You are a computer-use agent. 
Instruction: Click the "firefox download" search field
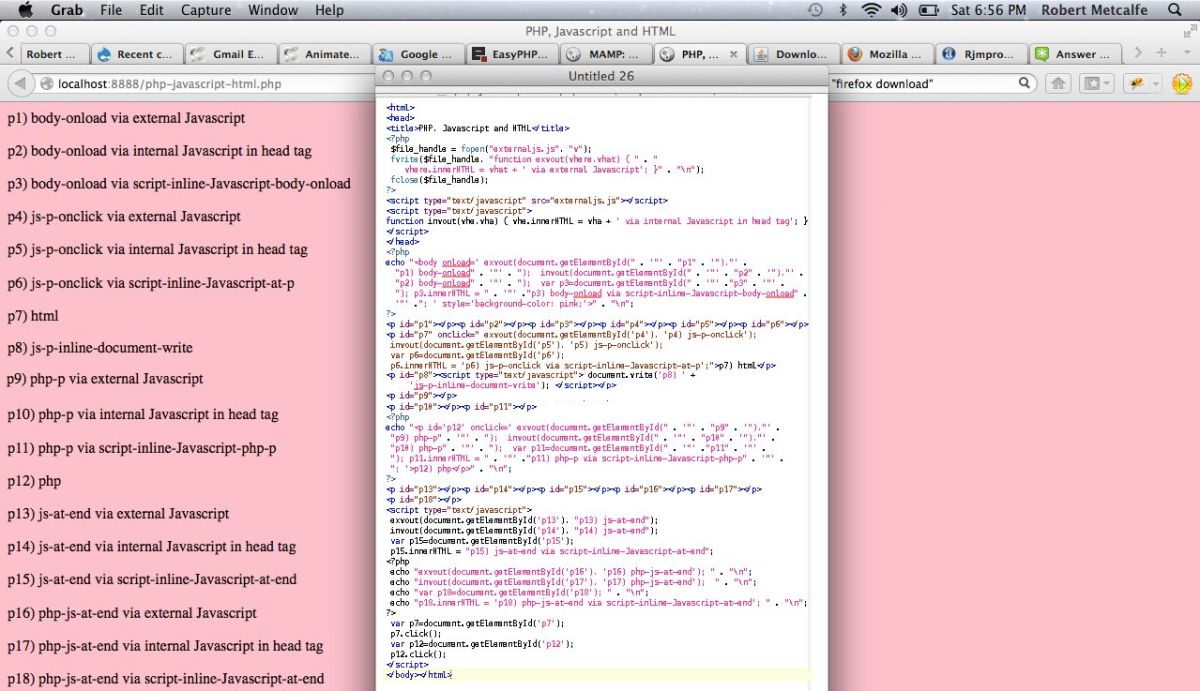933,84
